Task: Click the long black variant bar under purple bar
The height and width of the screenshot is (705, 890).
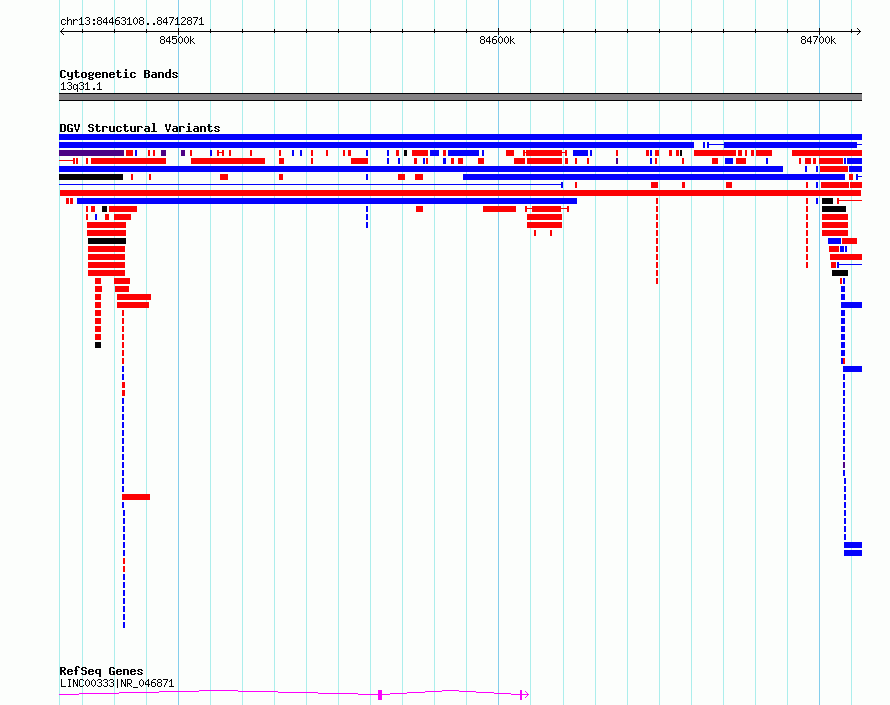Action: (x=91, y=177)
